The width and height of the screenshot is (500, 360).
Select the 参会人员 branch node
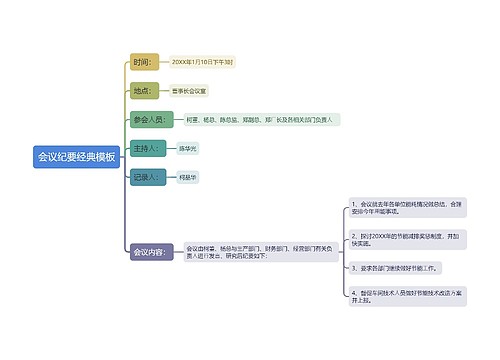click(152, 119)
